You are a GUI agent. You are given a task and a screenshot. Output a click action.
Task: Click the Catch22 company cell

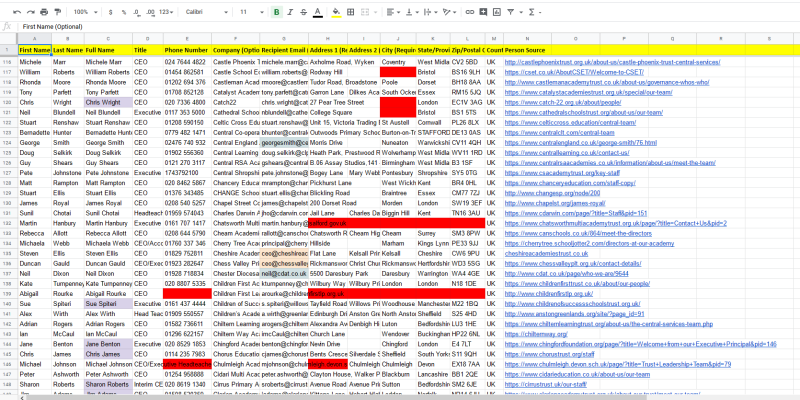tap(236, 102)
